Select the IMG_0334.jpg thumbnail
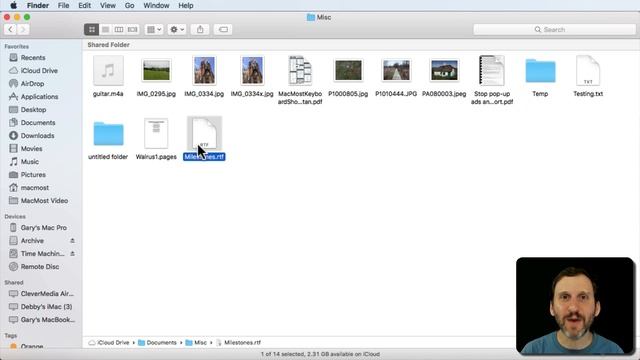Screen dimensions: 640x360 point(204,71)
